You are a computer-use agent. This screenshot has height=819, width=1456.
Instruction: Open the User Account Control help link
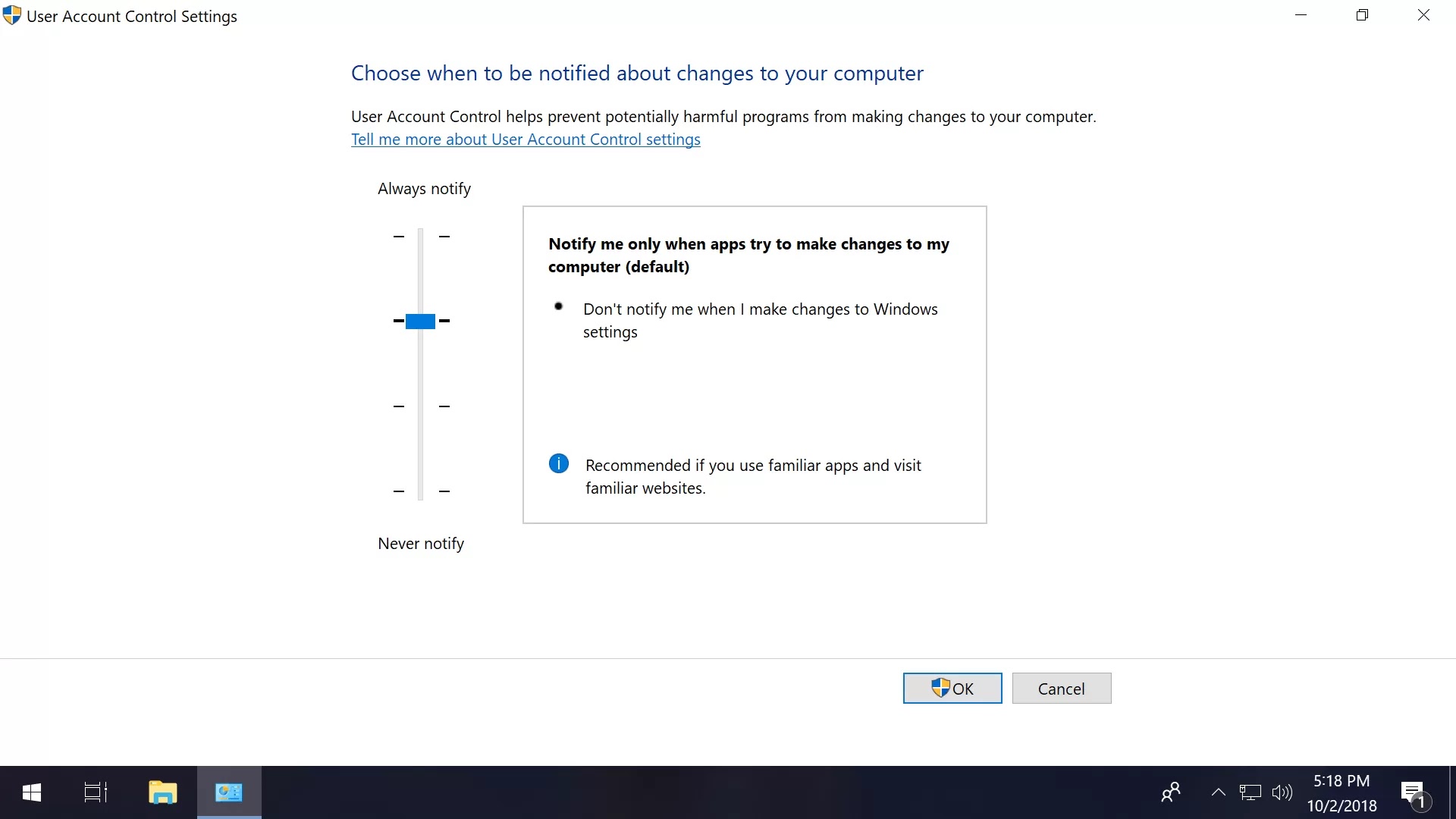(526, 140)
